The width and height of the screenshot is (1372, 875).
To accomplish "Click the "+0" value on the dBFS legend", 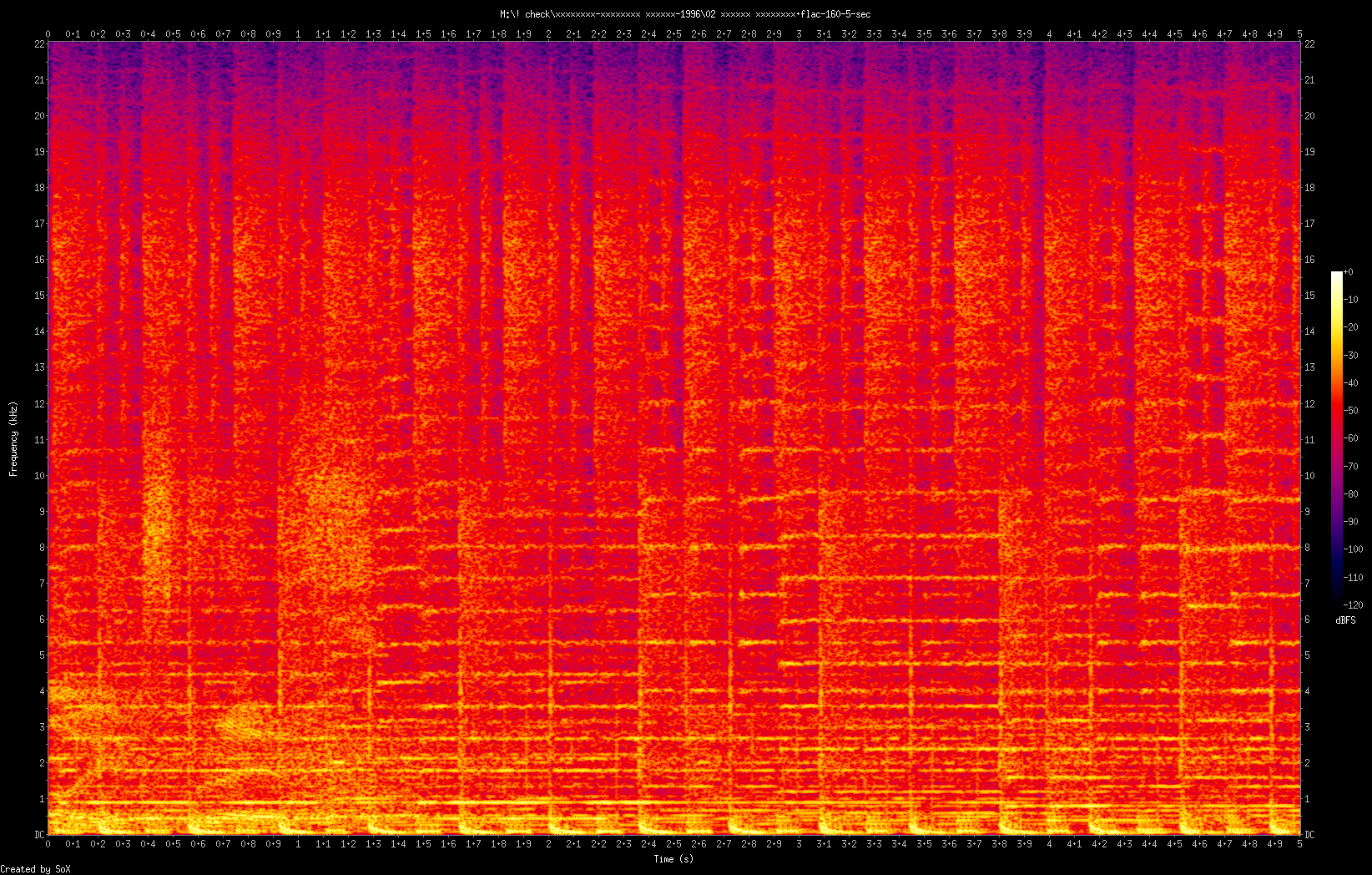I will pyautogui.click(x=1349, y=272).
